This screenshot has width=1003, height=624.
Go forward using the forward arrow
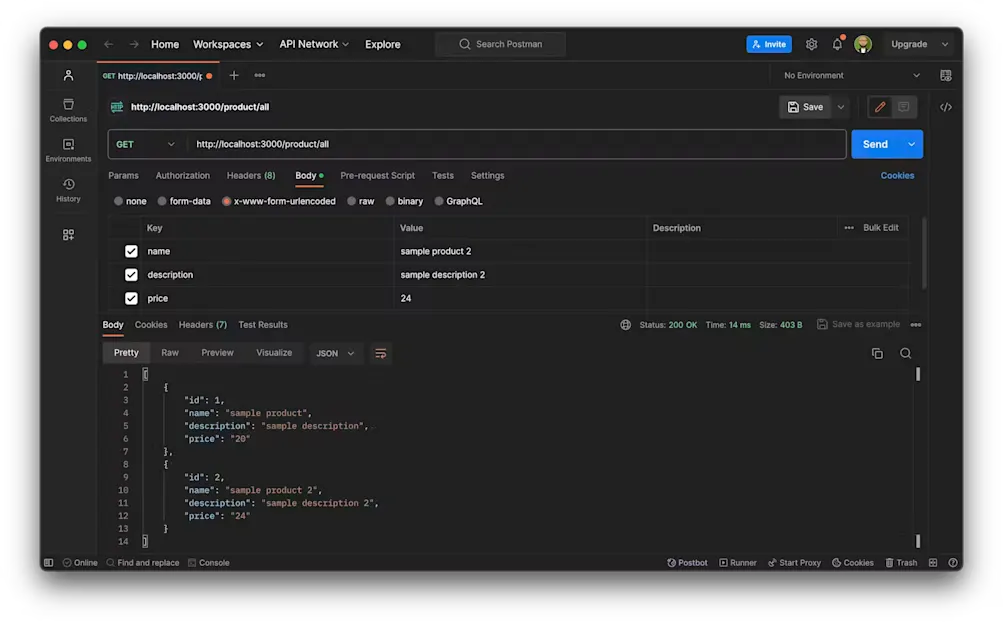coord(134,44)
